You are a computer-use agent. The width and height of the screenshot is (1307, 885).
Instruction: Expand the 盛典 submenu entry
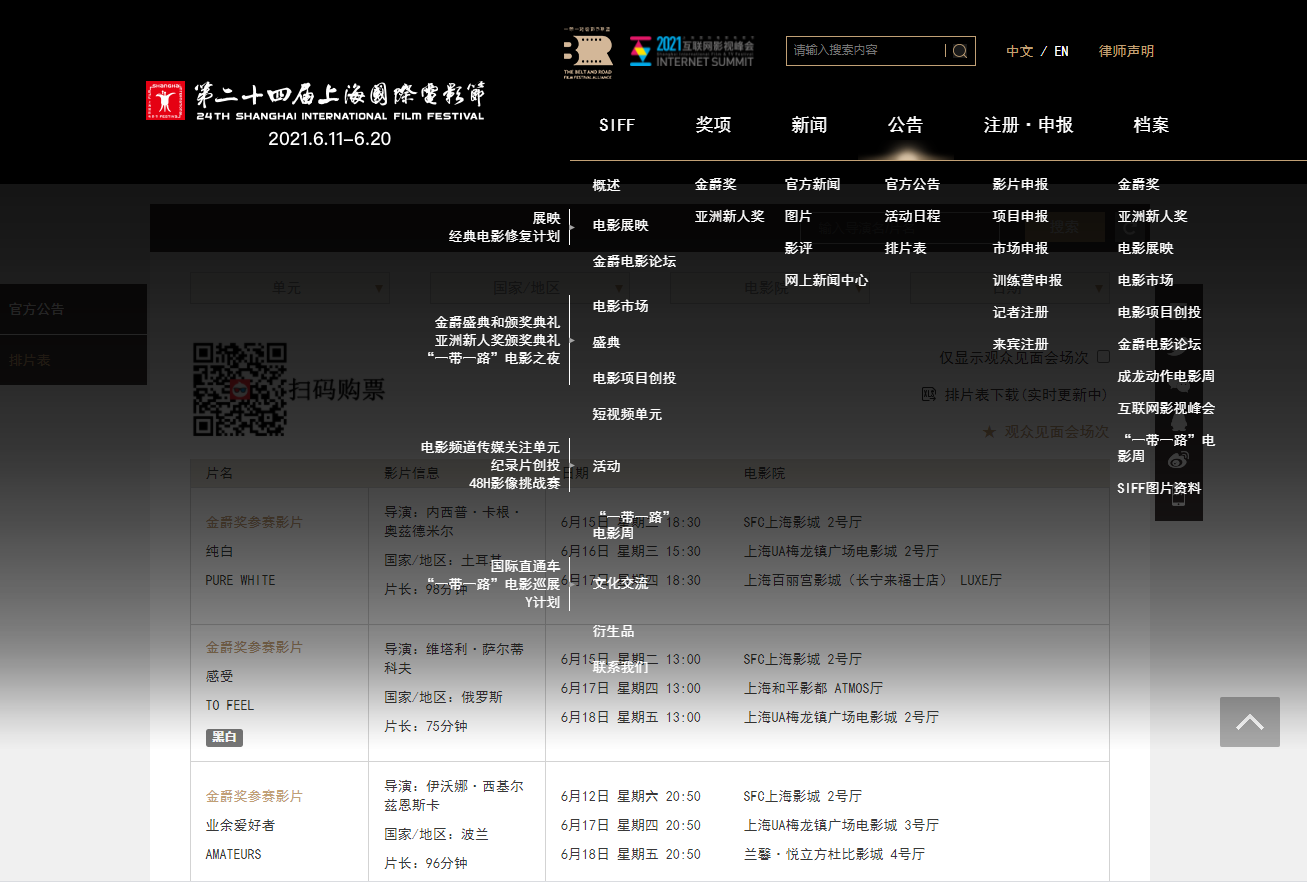[607, 342]
